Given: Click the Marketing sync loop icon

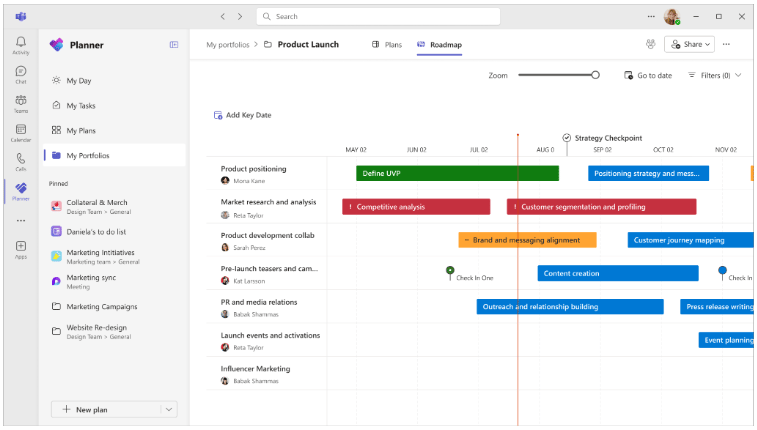Looking at the screenshot, I should [x=56, y=281].
